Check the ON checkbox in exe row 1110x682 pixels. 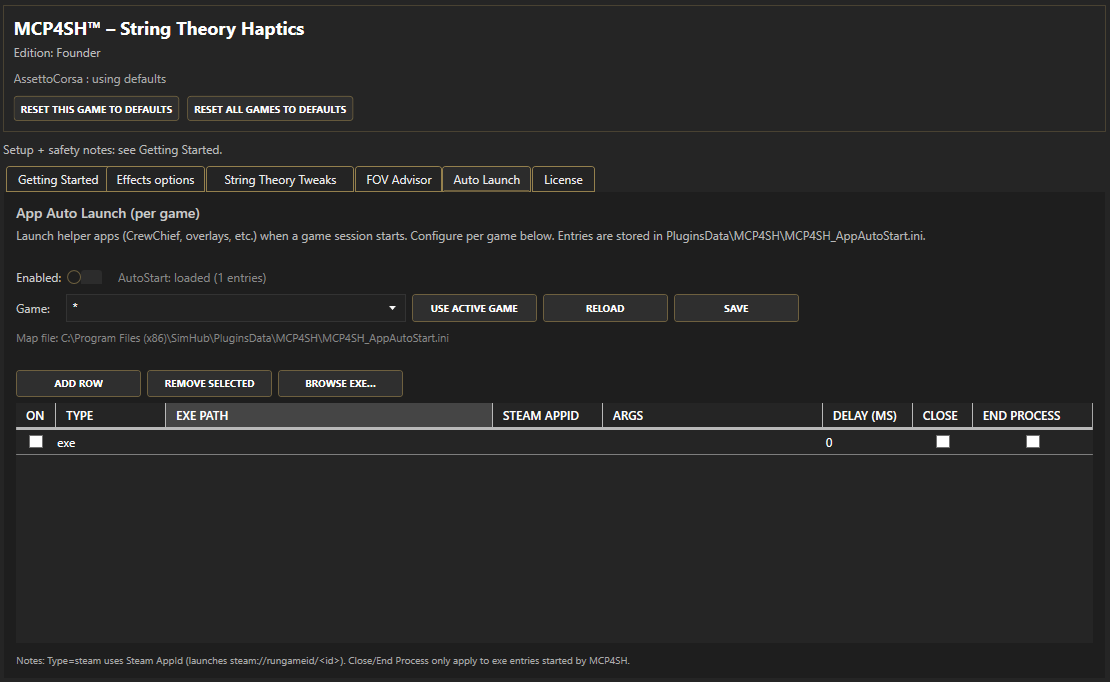click(x=36, y=442)
